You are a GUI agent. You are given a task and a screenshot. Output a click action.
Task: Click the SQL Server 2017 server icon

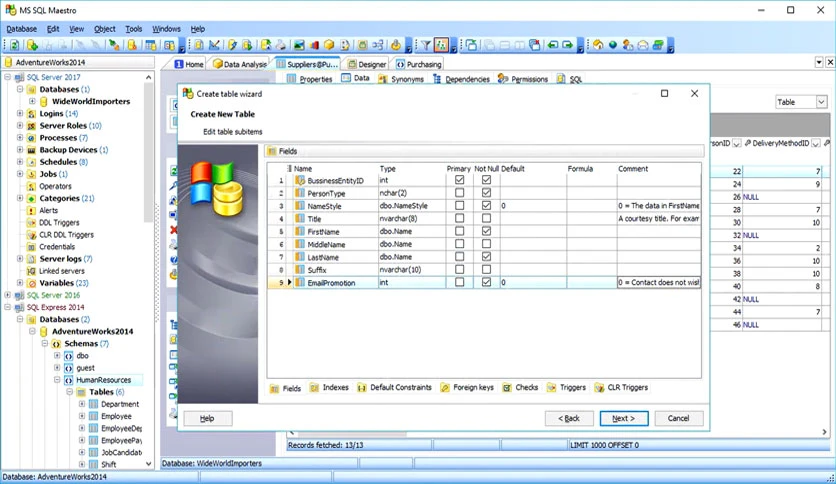(x=20, y=77)
